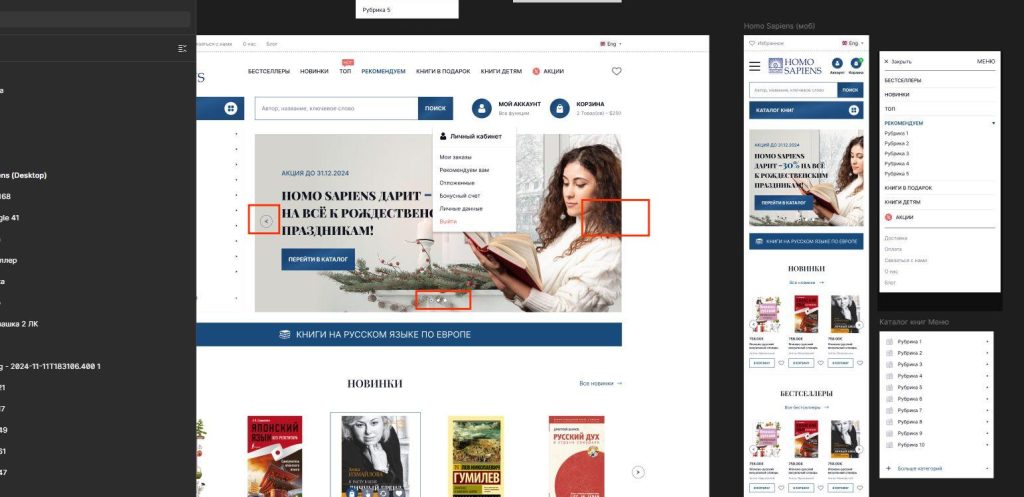Click the person icon beside Личный кабинет
This screenshot has height=497, width=1024.
coord(443,136)
